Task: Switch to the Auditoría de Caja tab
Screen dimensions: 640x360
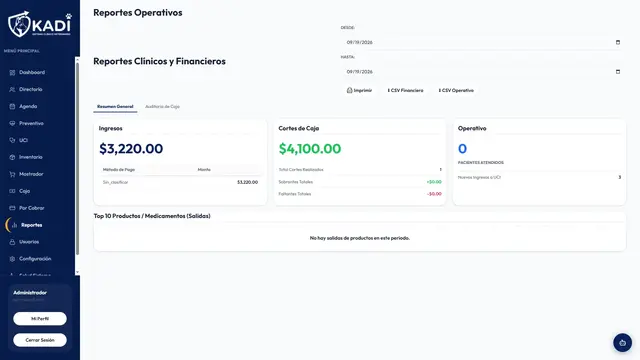Action: pyautogui.click(x=162, y=107)
